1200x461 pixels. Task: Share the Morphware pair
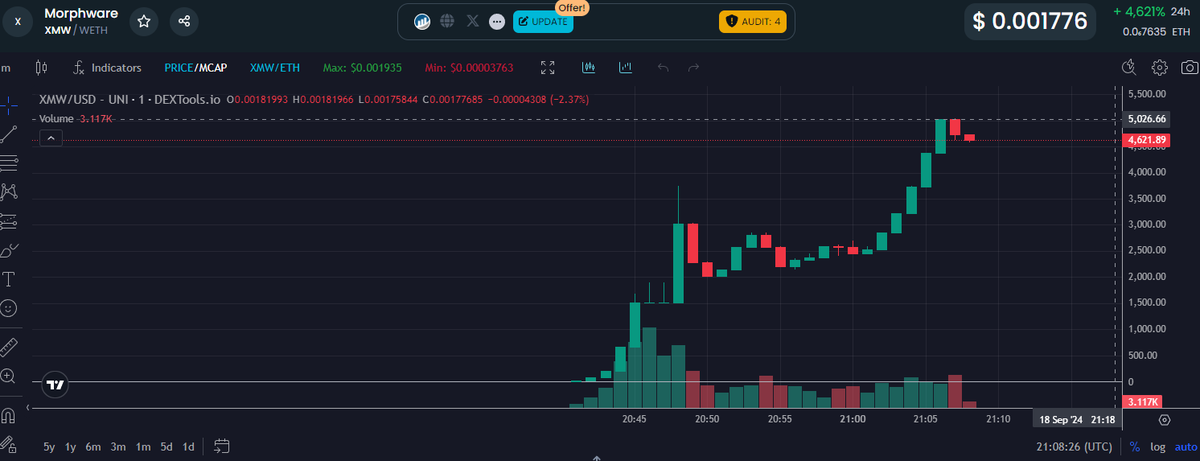(183, 21)
